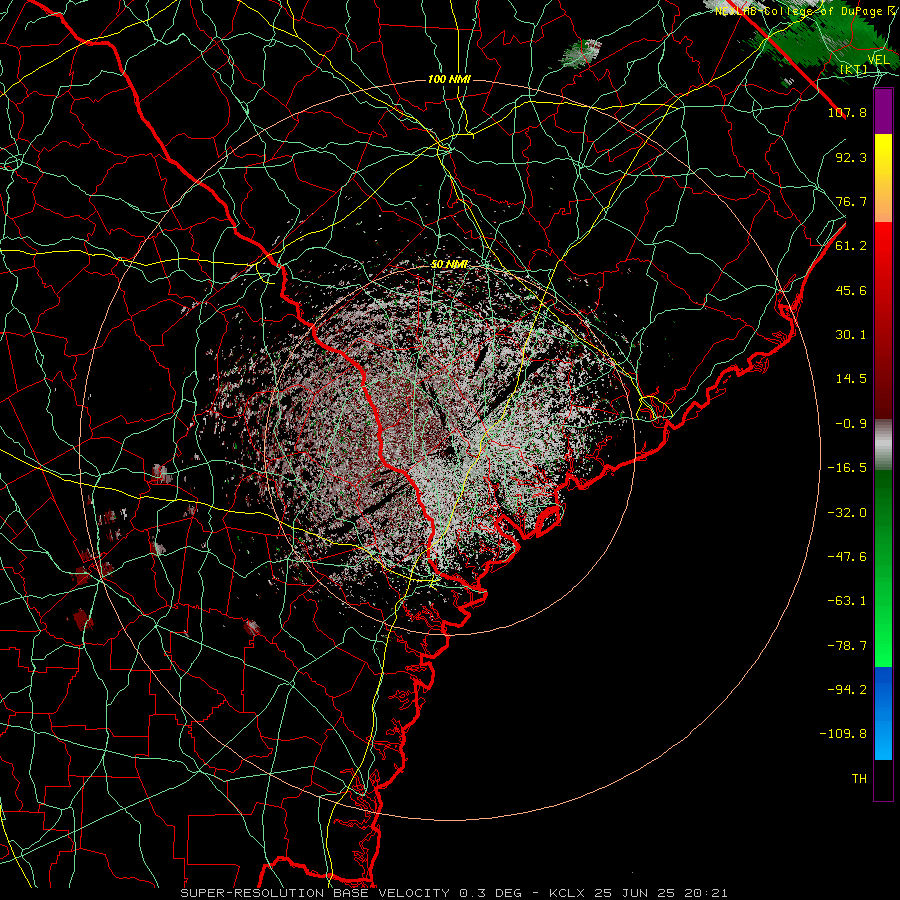Click the 30.1 legend value
The image size is (900, 900).
tap(851, 335)
